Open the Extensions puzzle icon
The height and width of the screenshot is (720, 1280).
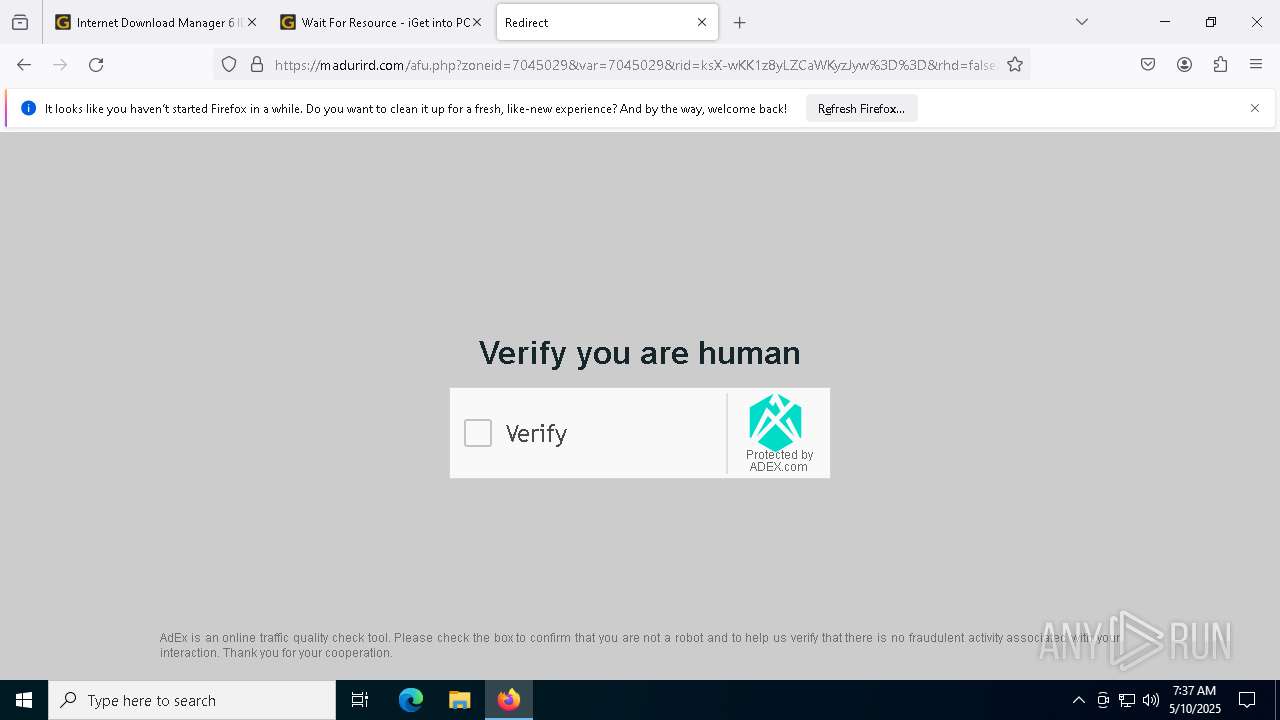point(1220,65)
